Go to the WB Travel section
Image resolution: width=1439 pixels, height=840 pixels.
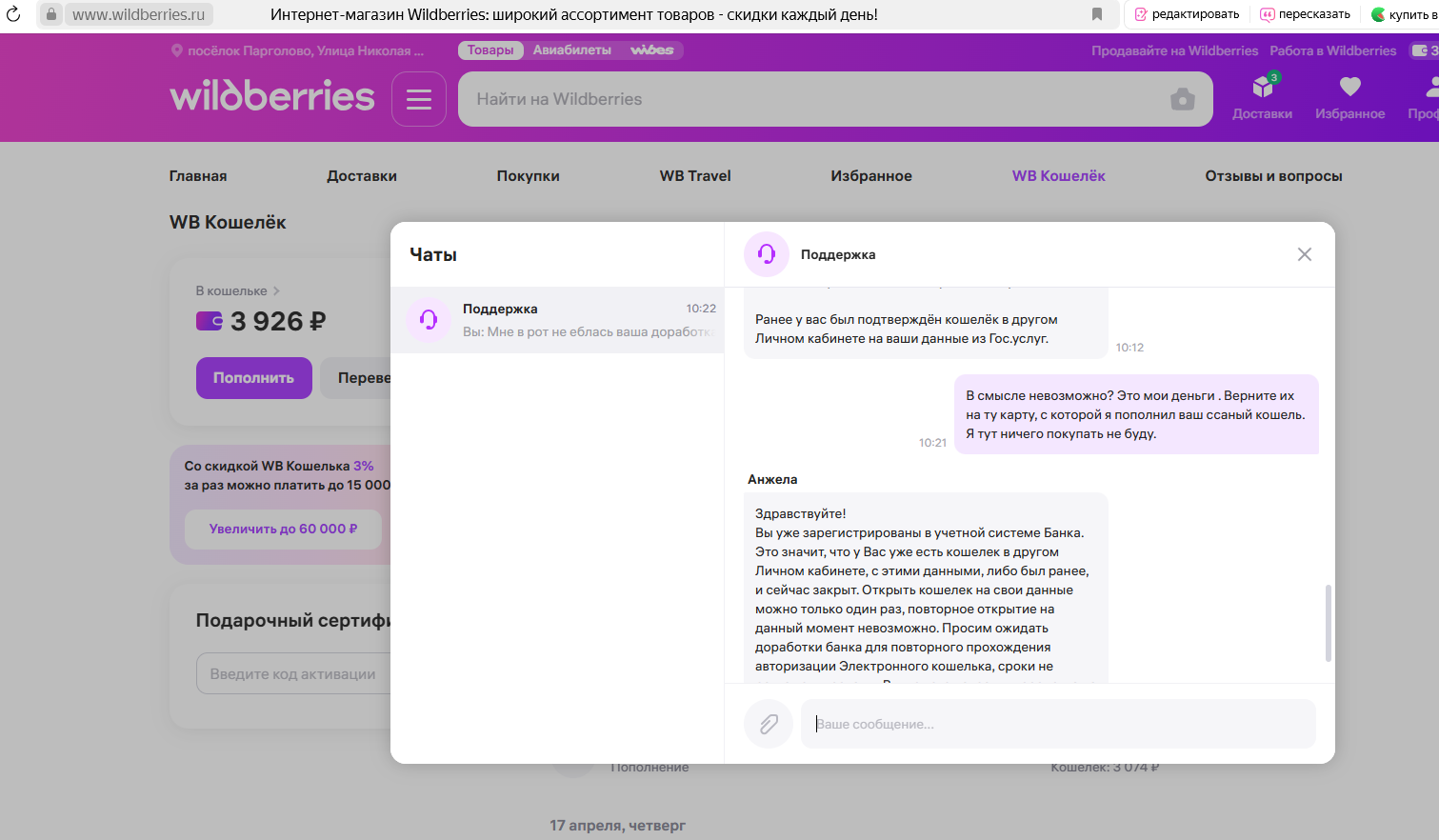(695, 176)
